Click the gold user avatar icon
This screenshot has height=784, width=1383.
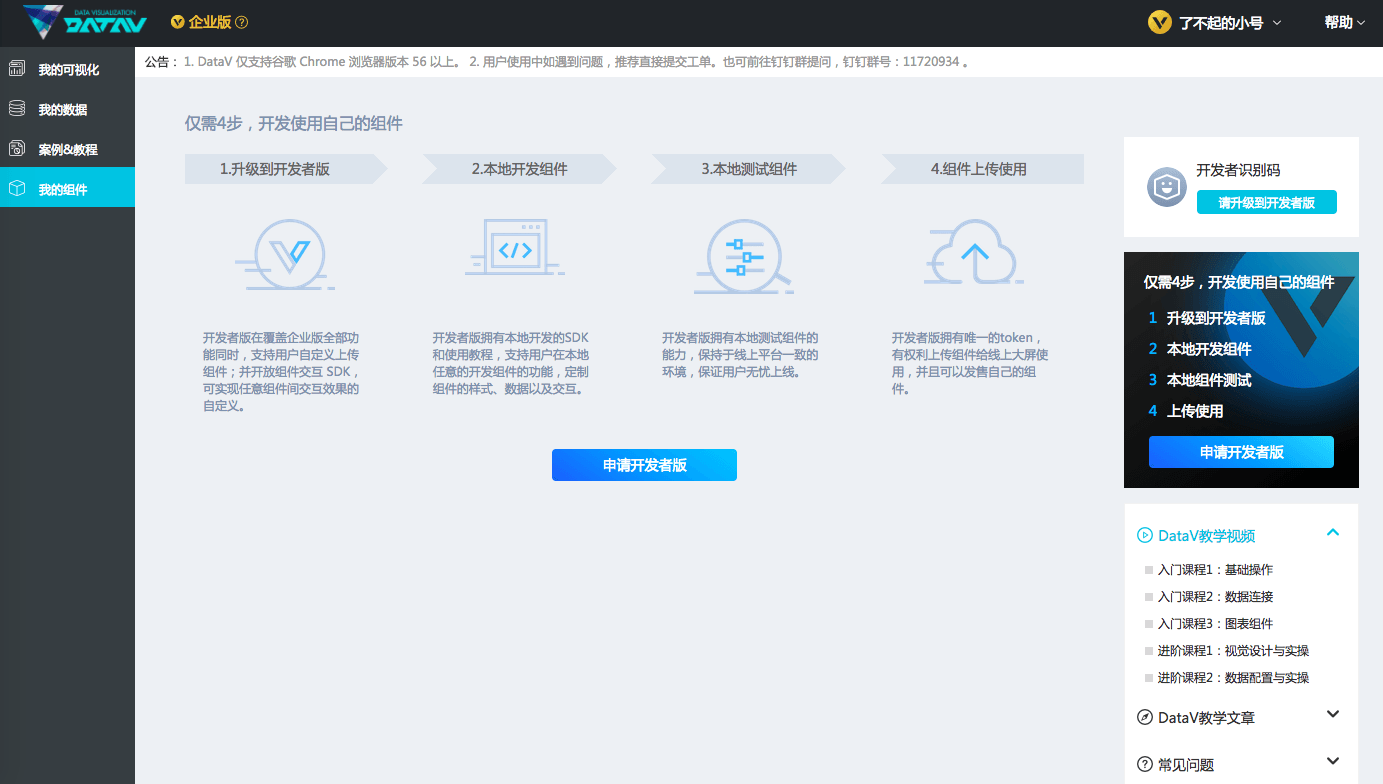(x=1160, y=22)
